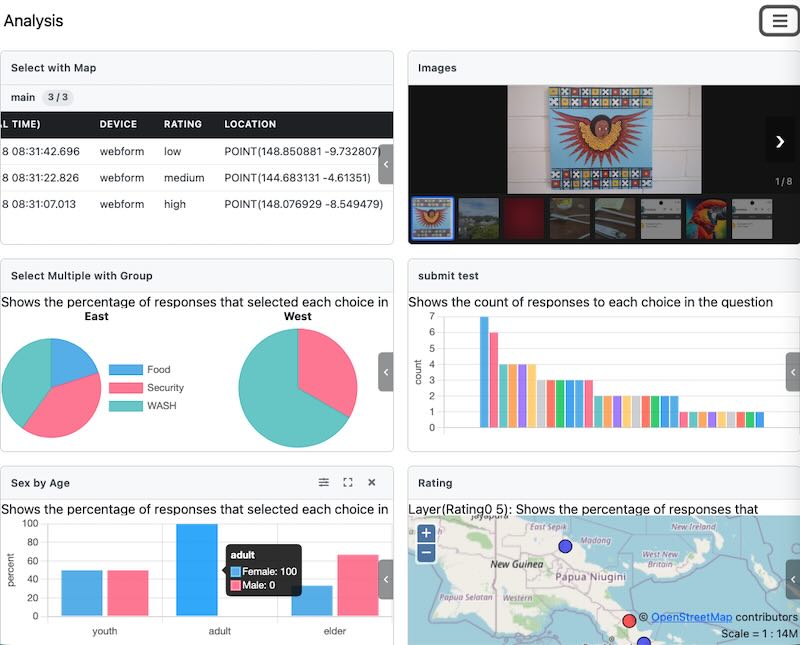
Task: Expand Sex by Age chart to fullscreen
Action: (348, 483)
